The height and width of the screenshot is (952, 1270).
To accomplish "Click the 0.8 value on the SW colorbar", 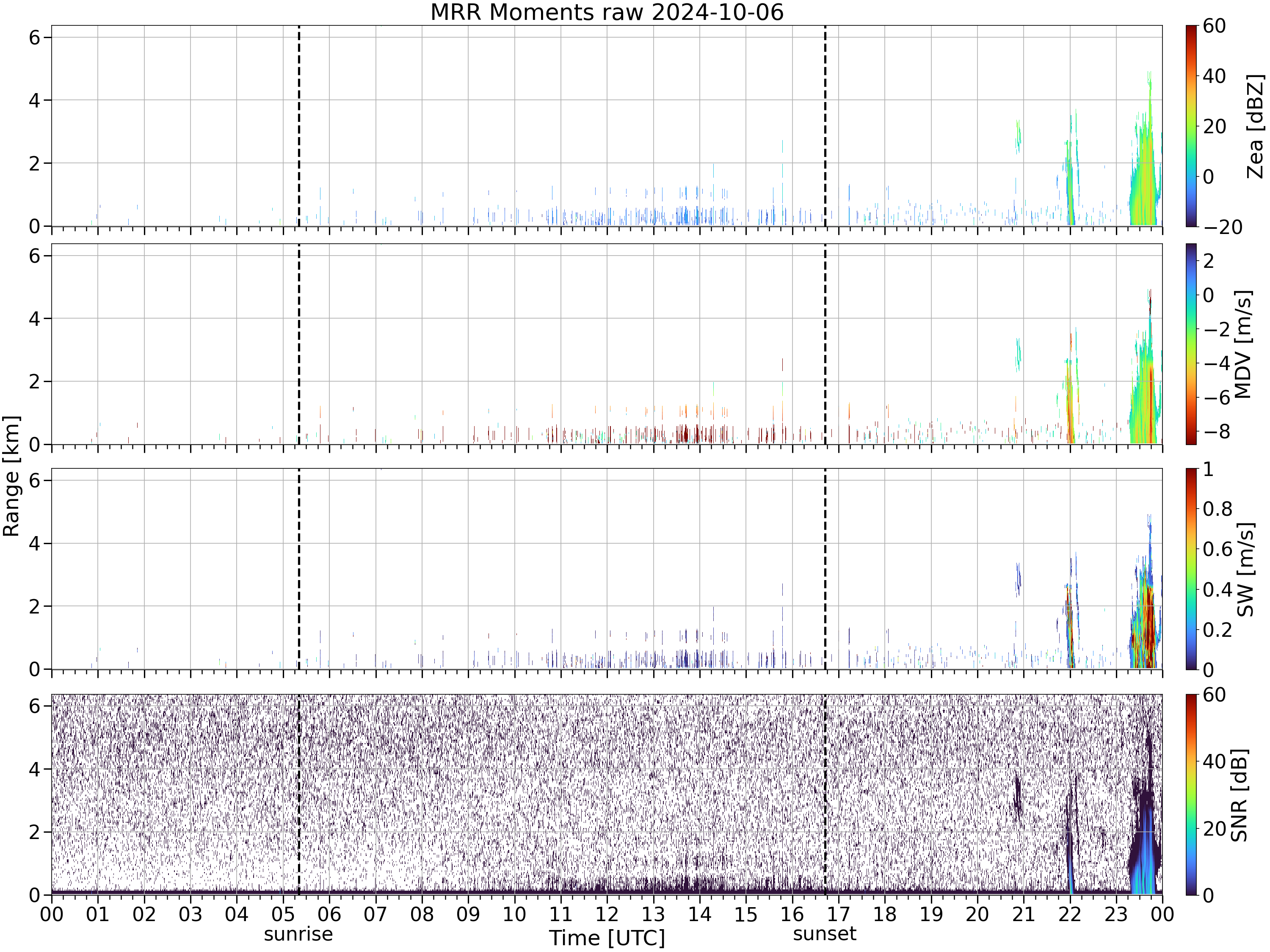I will 1218,509.
